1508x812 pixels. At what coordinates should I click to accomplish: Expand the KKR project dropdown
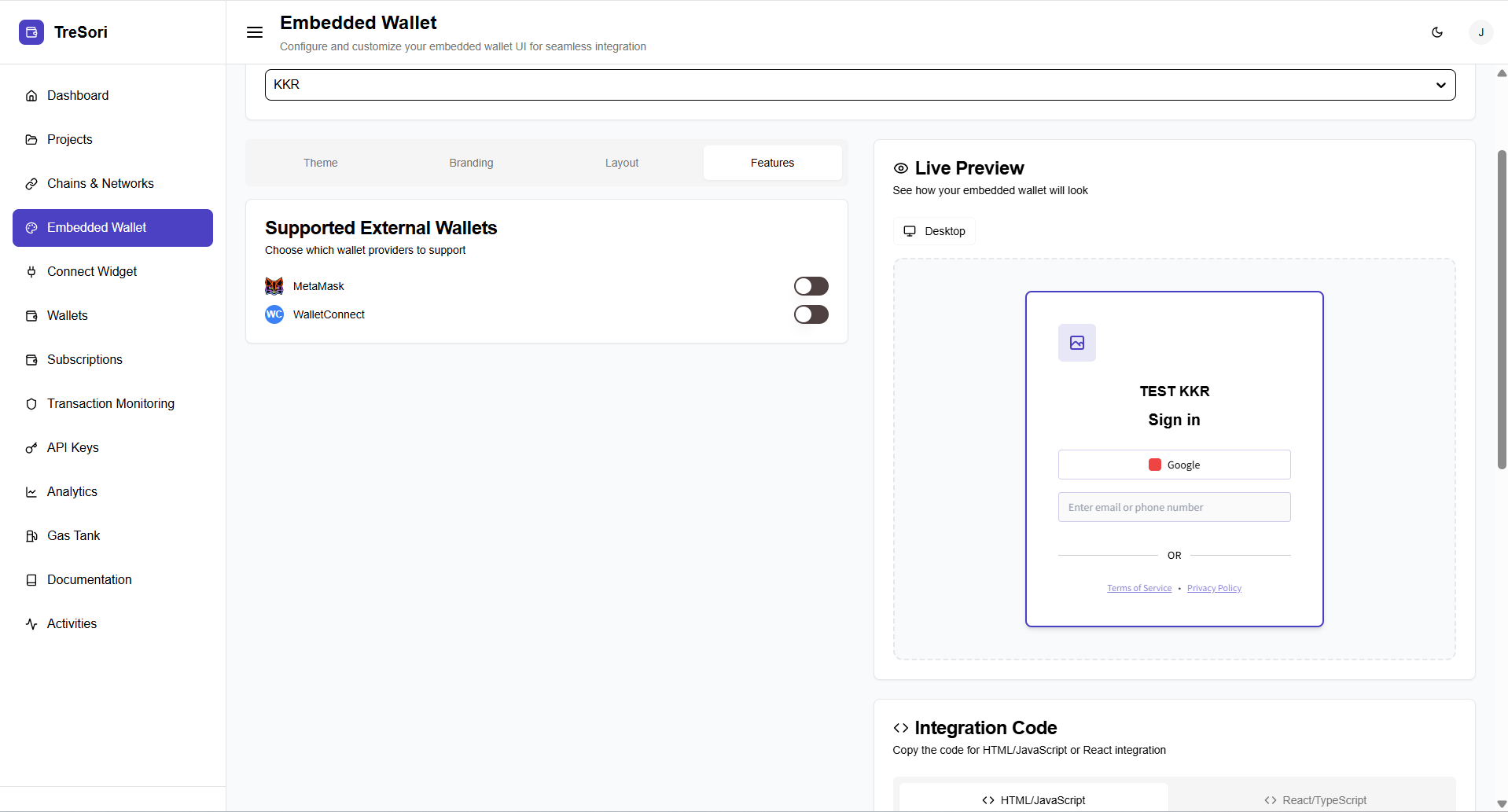pos(859,85)
